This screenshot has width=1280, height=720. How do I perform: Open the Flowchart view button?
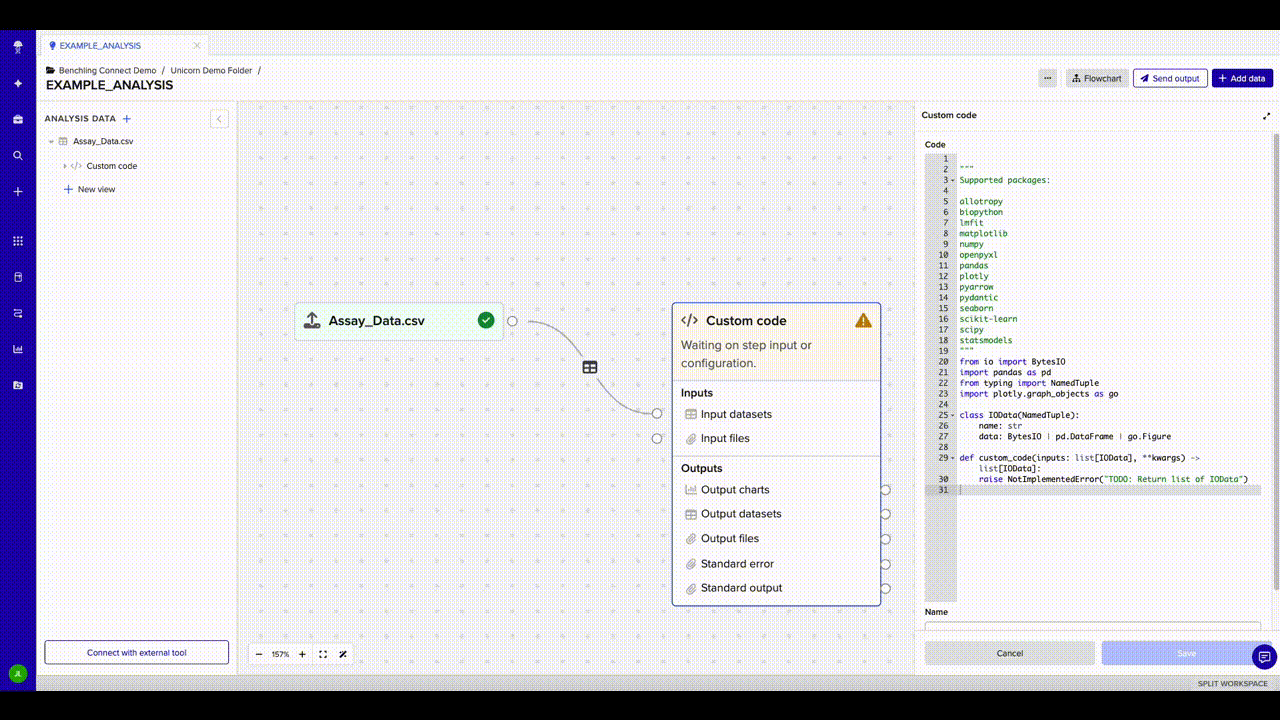[1096, 78]
